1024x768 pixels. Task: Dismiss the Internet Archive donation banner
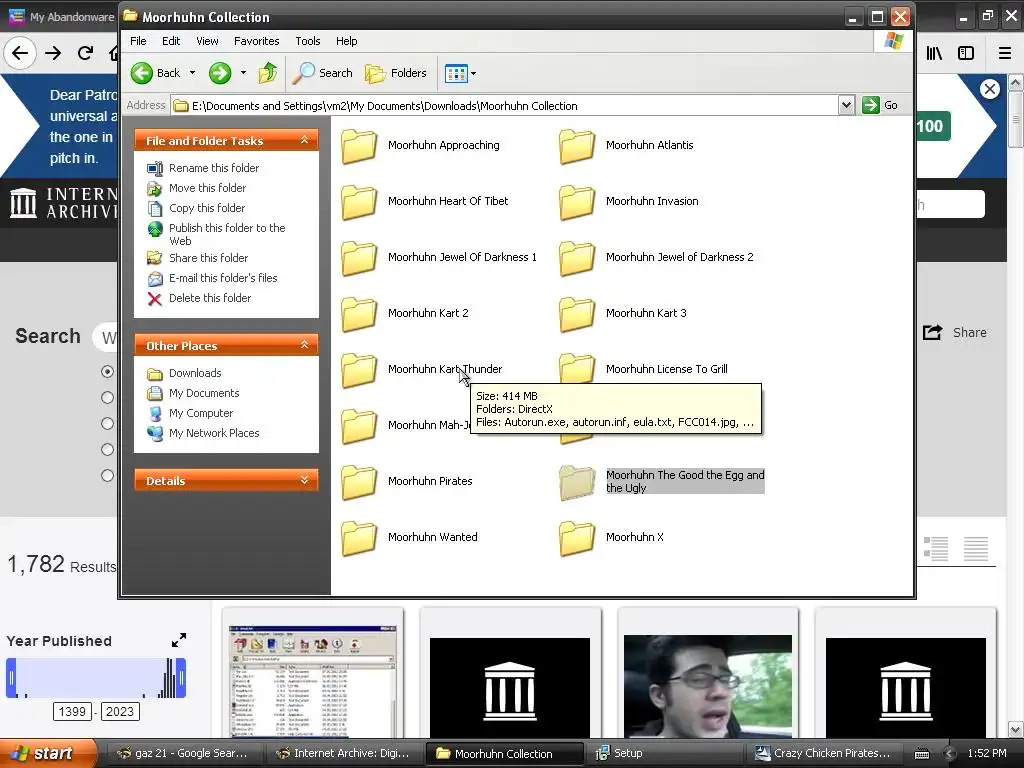coord(989,89)
